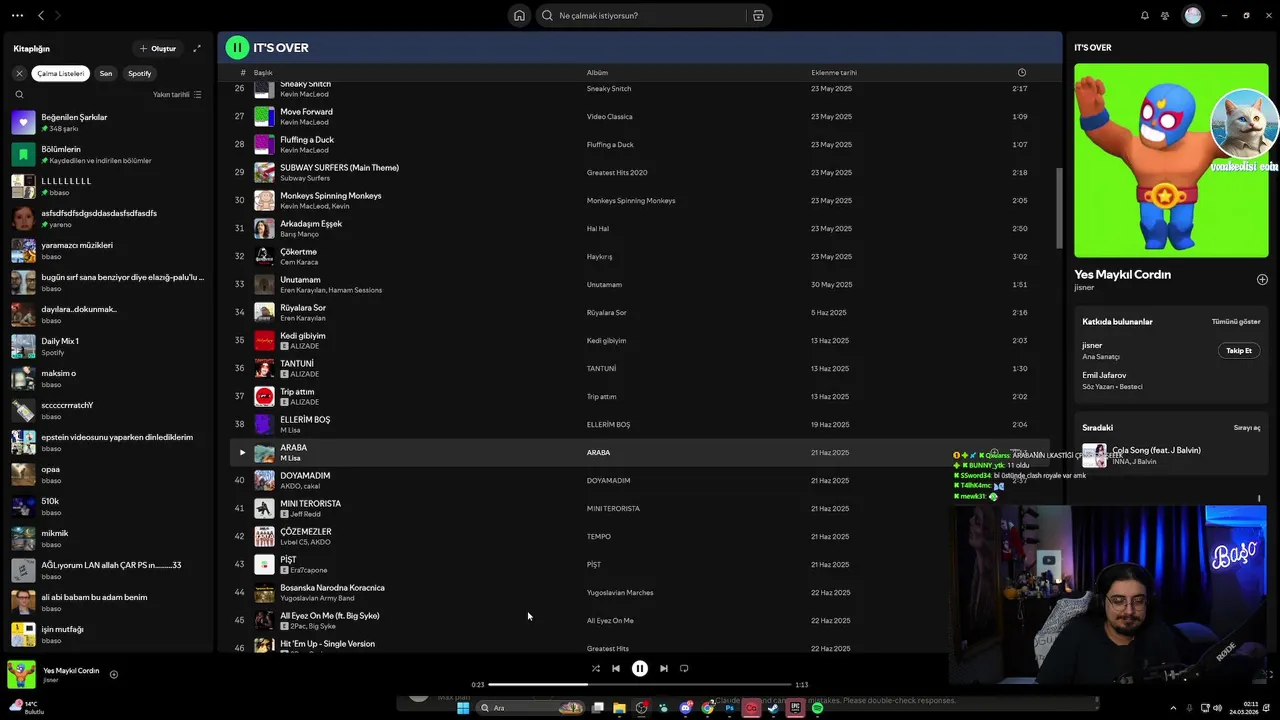This screenshot has width=1280, height=720.
Task: Open the Spotify taskbar icon
Action: (817, 708)
